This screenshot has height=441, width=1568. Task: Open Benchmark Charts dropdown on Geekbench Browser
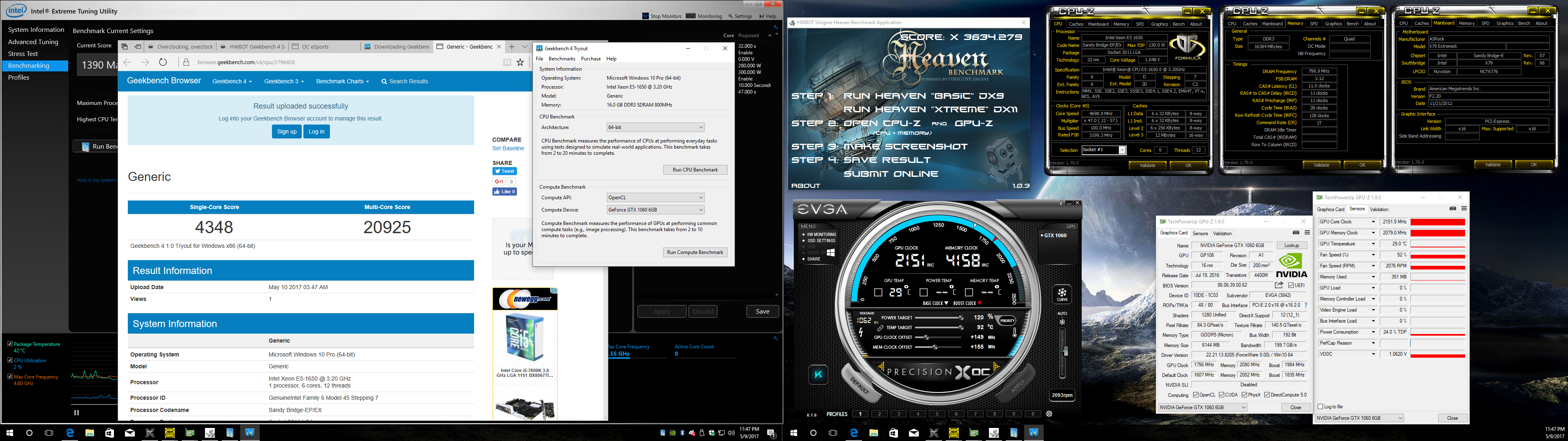coord(342,81)
